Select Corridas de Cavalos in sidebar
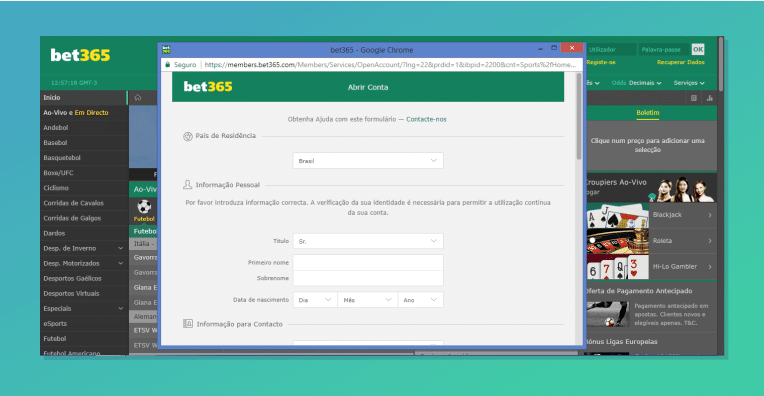The image size is (764, 396). pos(84,203)
